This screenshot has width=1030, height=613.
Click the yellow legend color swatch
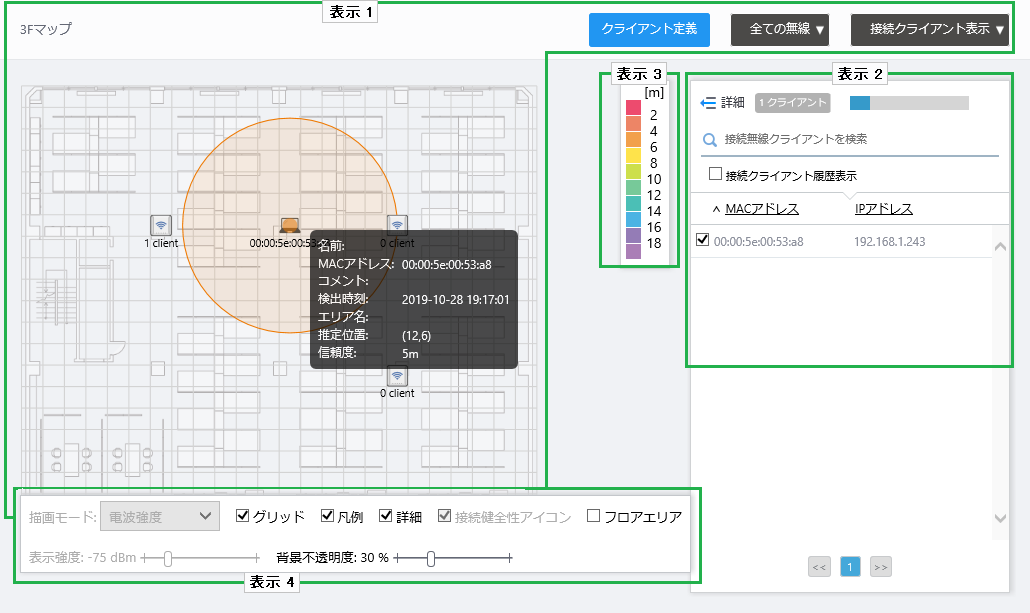pos(633,156)
